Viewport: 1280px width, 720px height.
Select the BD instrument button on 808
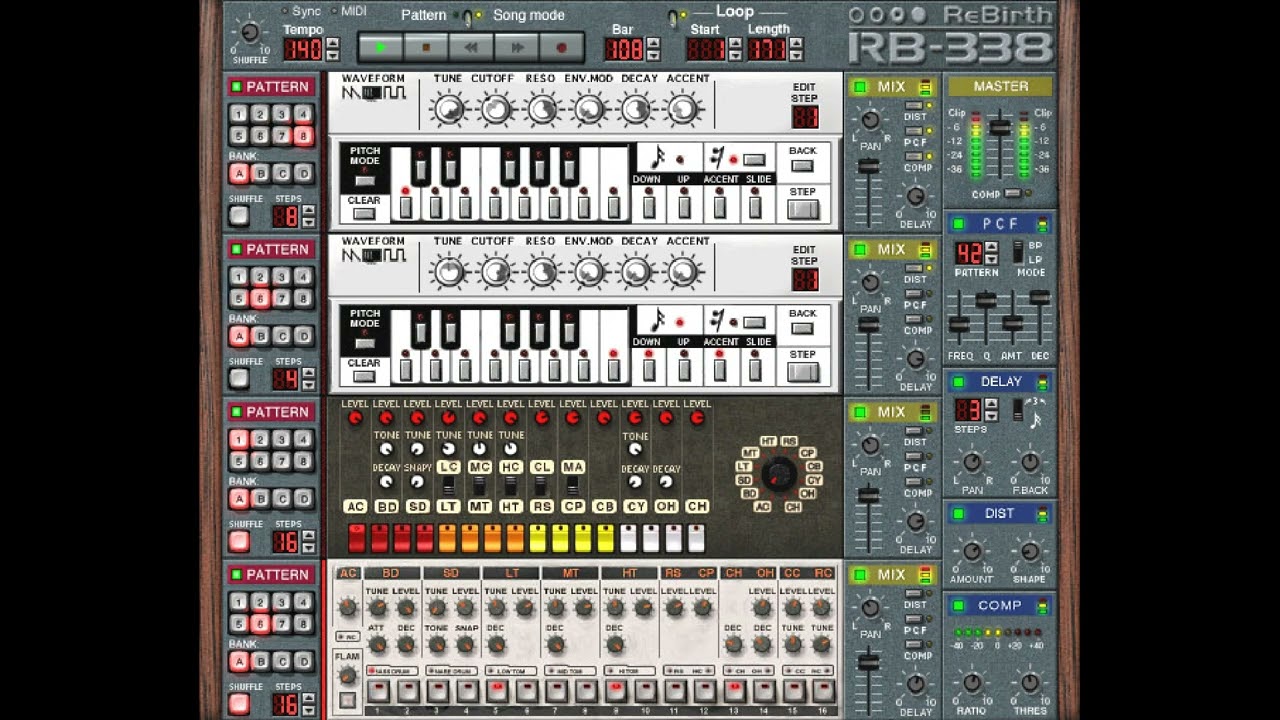click(386, 507)
